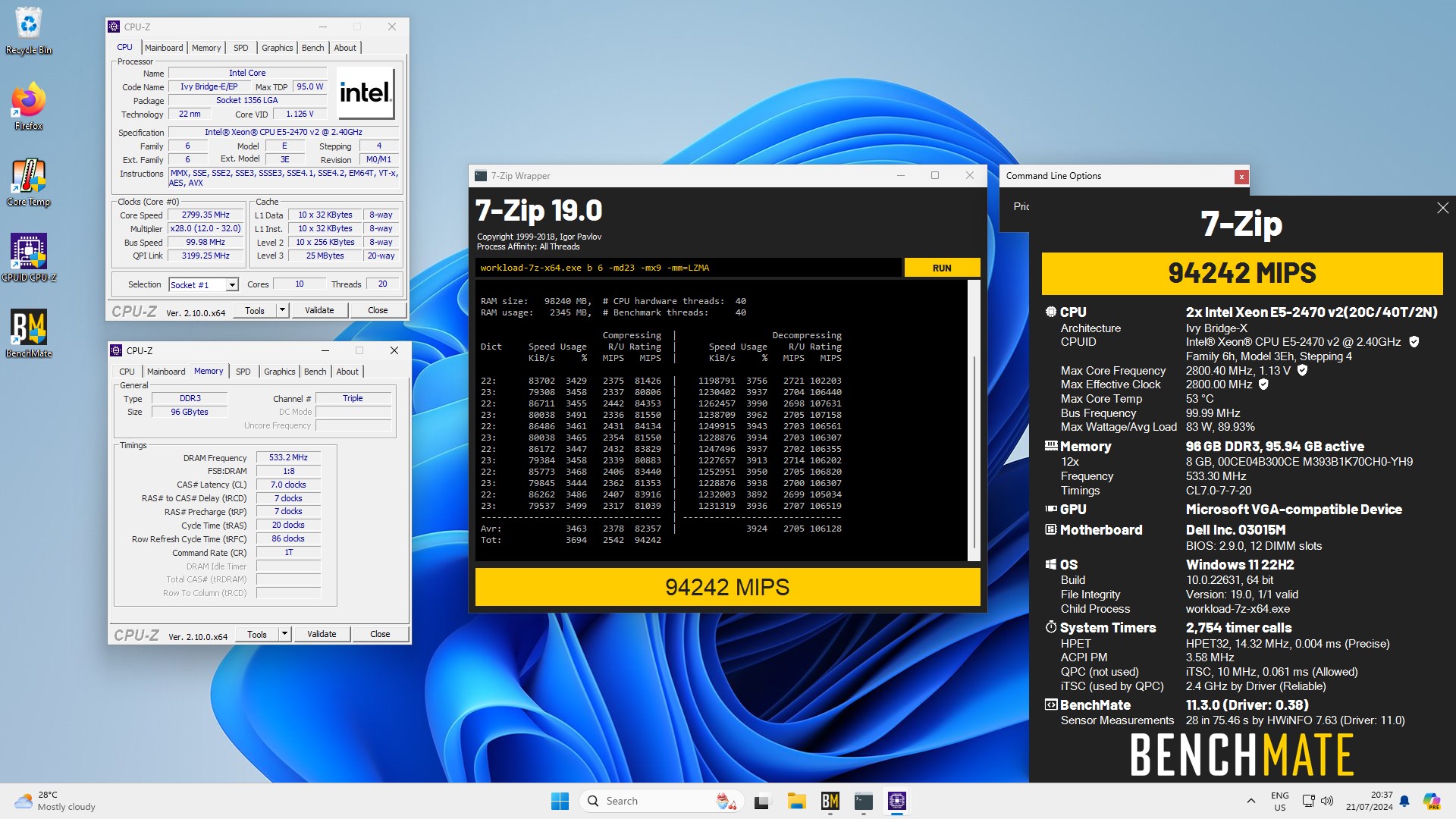The height and width of the screenshot is (819, 1456).
Task: Click the Core Speed value 2799.35 MHz
Action: tap(206, 215)
